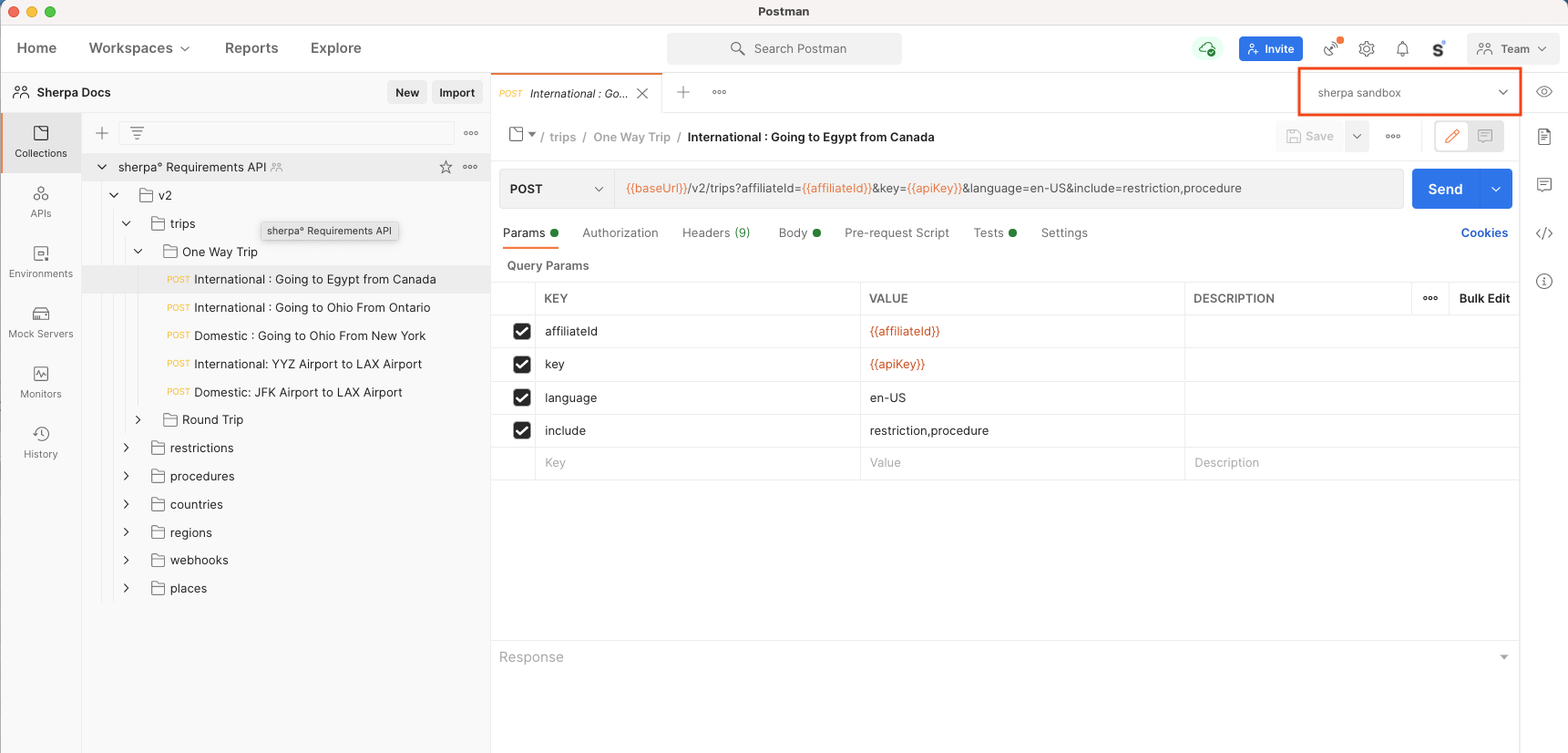The image size is (1568, 753).
Task: Open the Save options dropdown arrow
Action: click(1357, 137)
